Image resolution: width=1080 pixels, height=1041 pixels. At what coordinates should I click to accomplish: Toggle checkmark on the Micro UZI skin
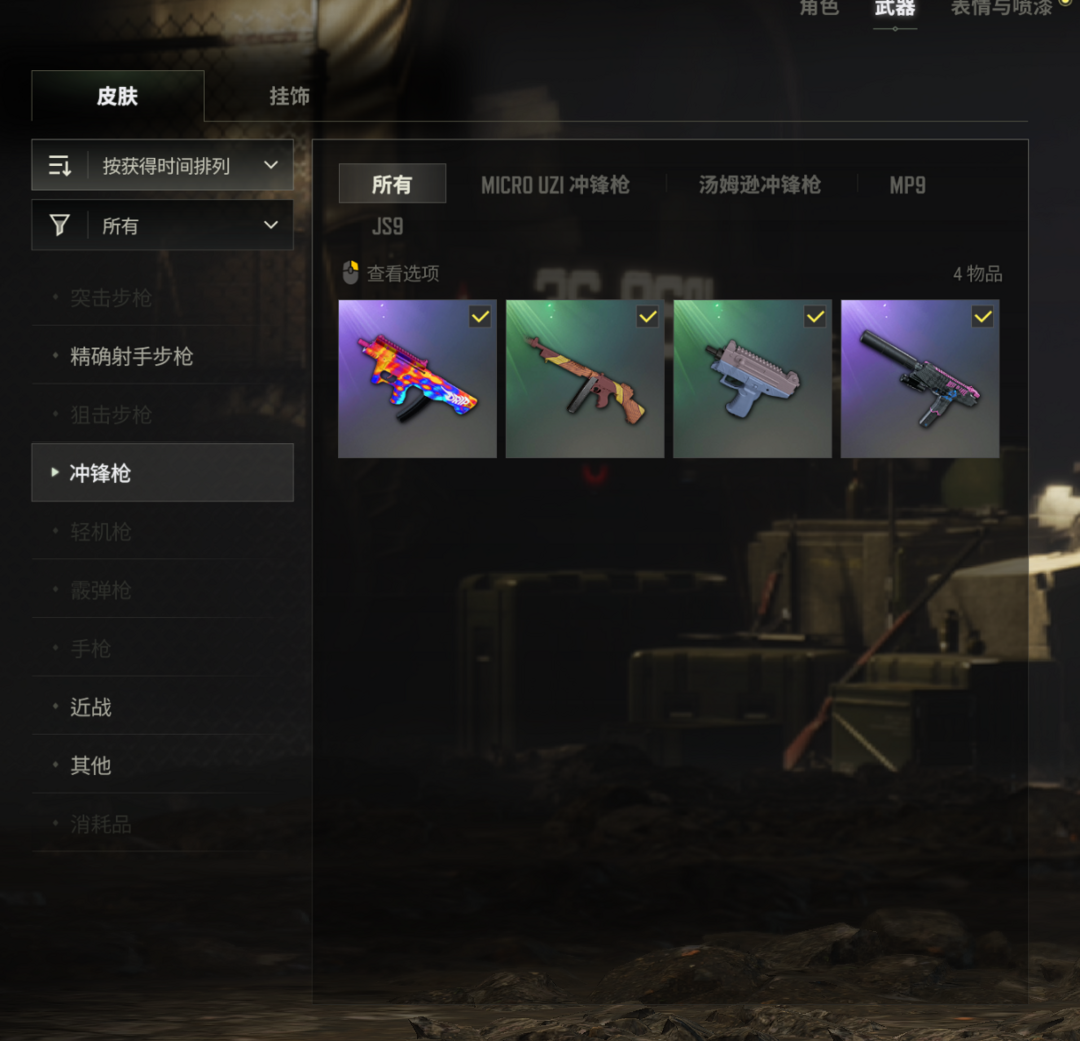[815, 316]
